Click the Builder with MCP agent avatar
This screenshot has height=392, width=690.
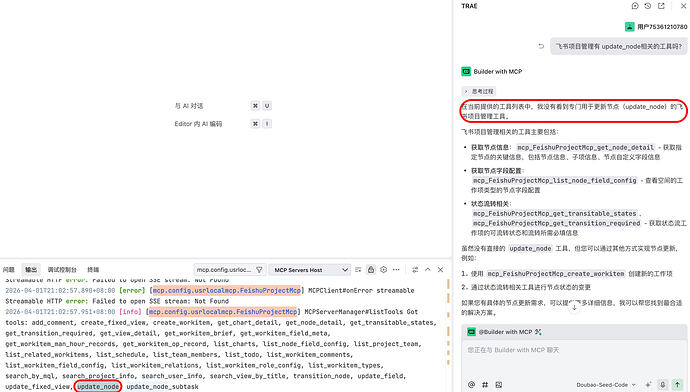(x=466, y=71)
